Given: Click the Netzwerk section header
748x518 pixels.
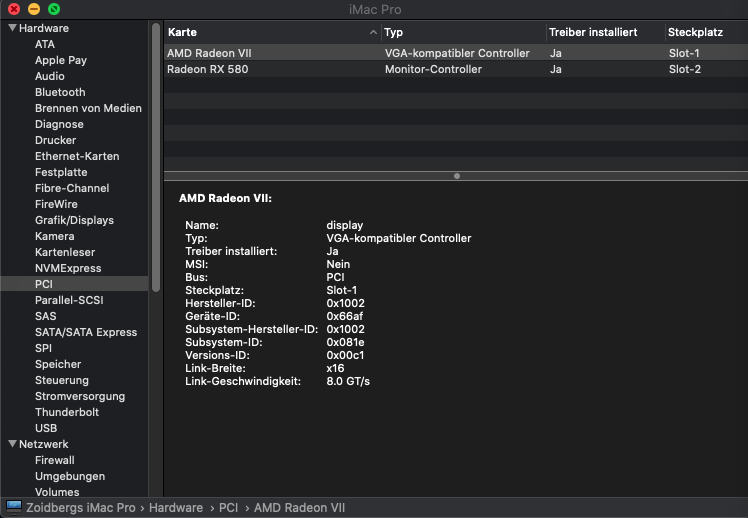Looking at the screenshot, I should 44,444.
